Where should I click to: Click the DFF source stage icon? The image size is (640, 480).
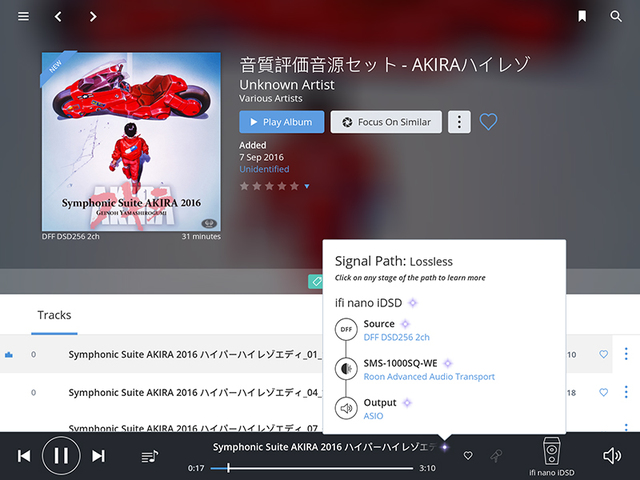coord(346,329)
